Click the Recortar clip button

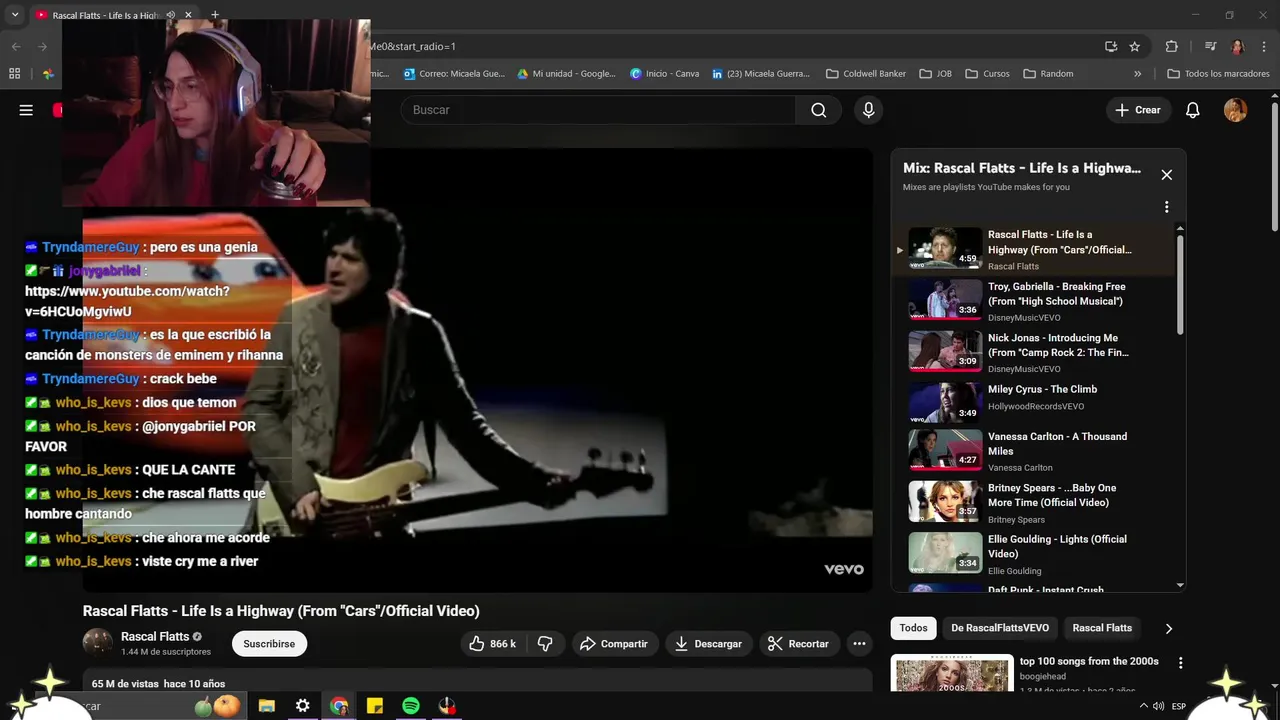(798, 644)
